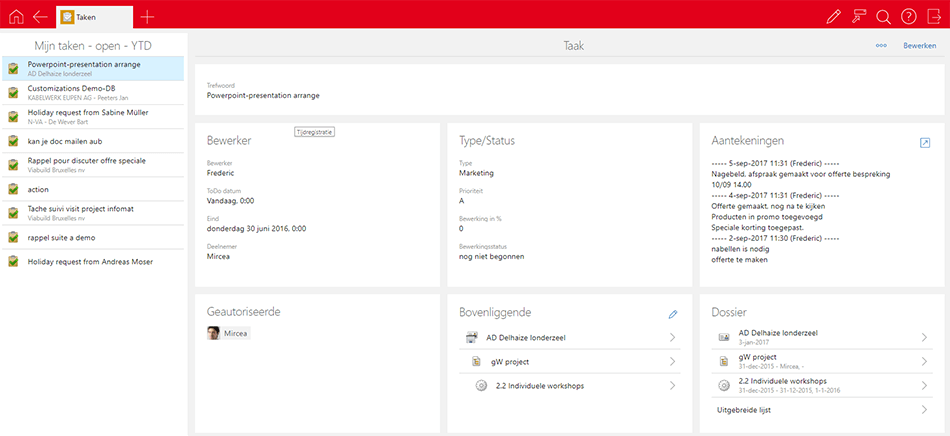This screenshot has width=950, height=436.
Task: Edit Bovenliggende with the pencil icon
Action: (x=673, y=314)
